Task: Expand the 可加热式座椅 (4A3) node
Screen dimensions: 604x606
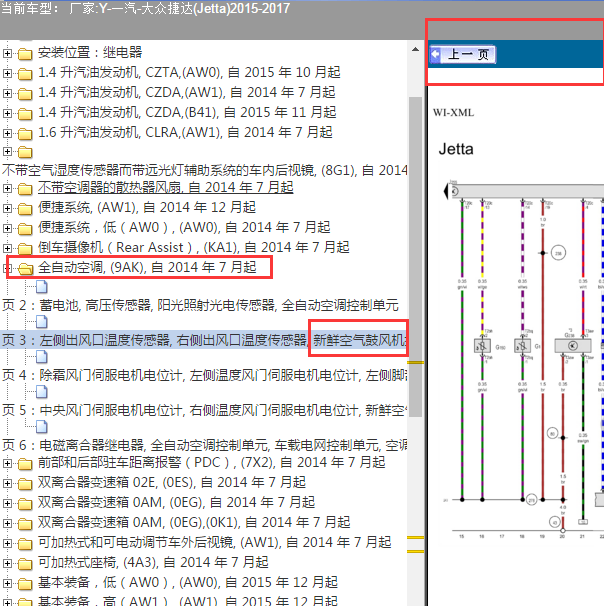Action: [7, 563]
